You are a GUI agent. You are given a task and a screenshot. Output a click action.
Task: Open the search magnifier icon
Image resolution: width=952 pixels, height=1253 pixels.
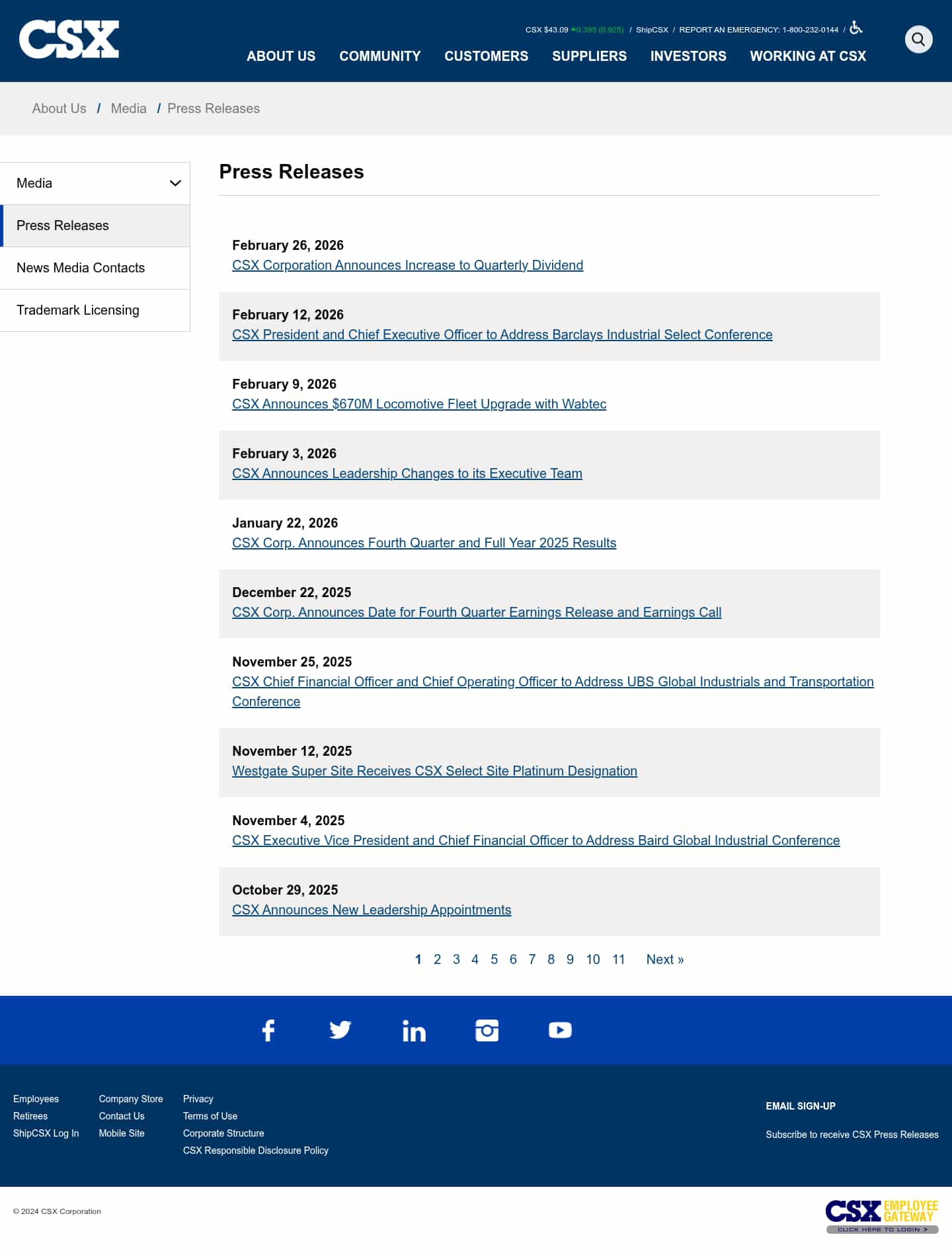pos(918,40)
